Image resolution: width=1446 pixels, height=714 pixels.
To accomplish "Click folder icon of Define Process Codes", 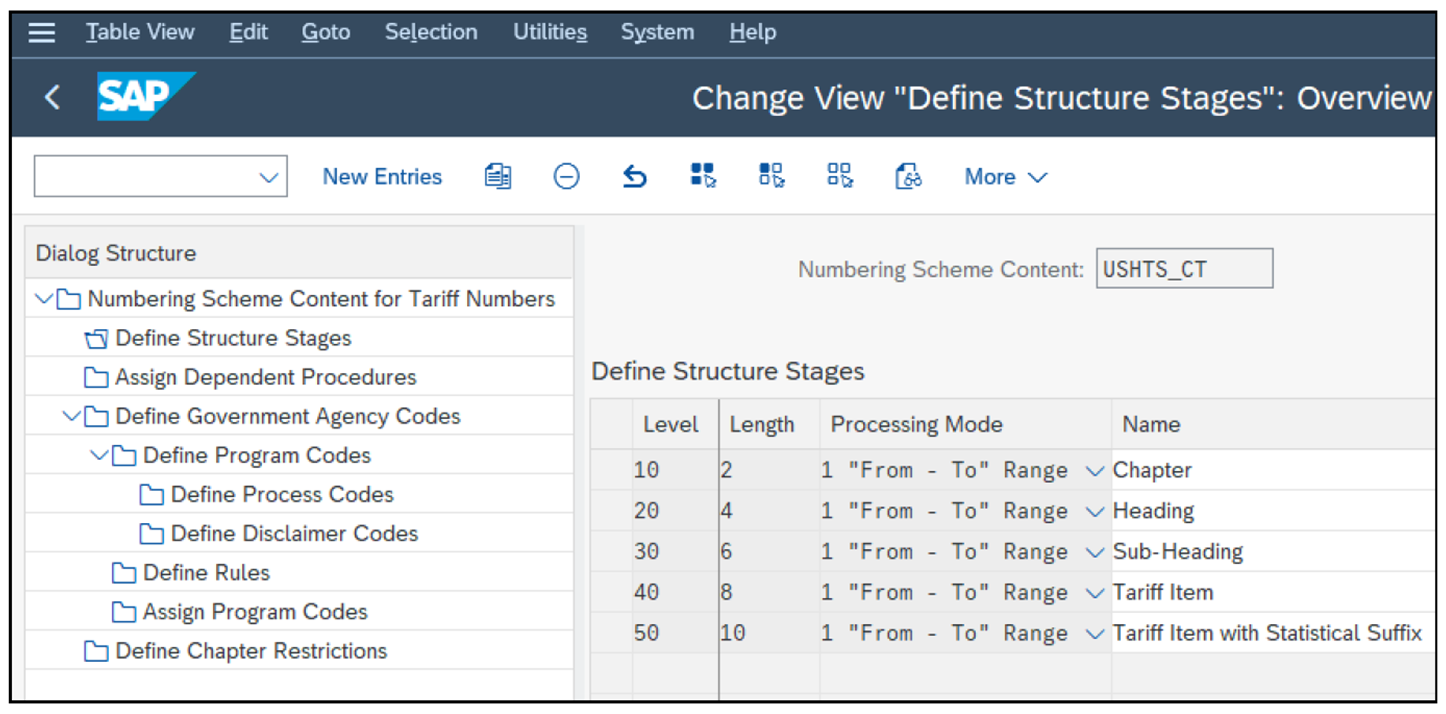I will (x=152, y=495).
